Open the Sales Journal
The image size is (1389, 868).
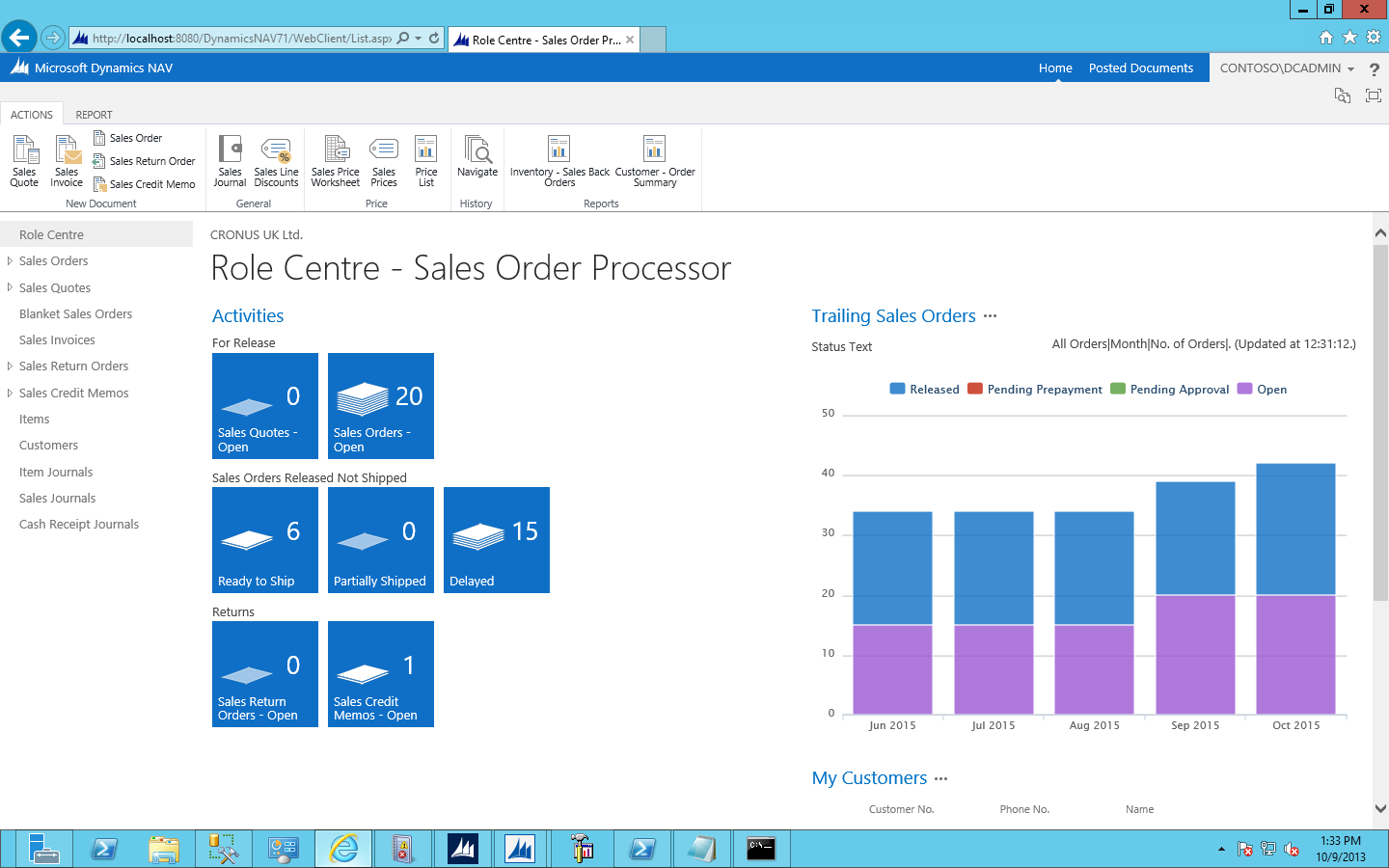(x=230, y=161)
